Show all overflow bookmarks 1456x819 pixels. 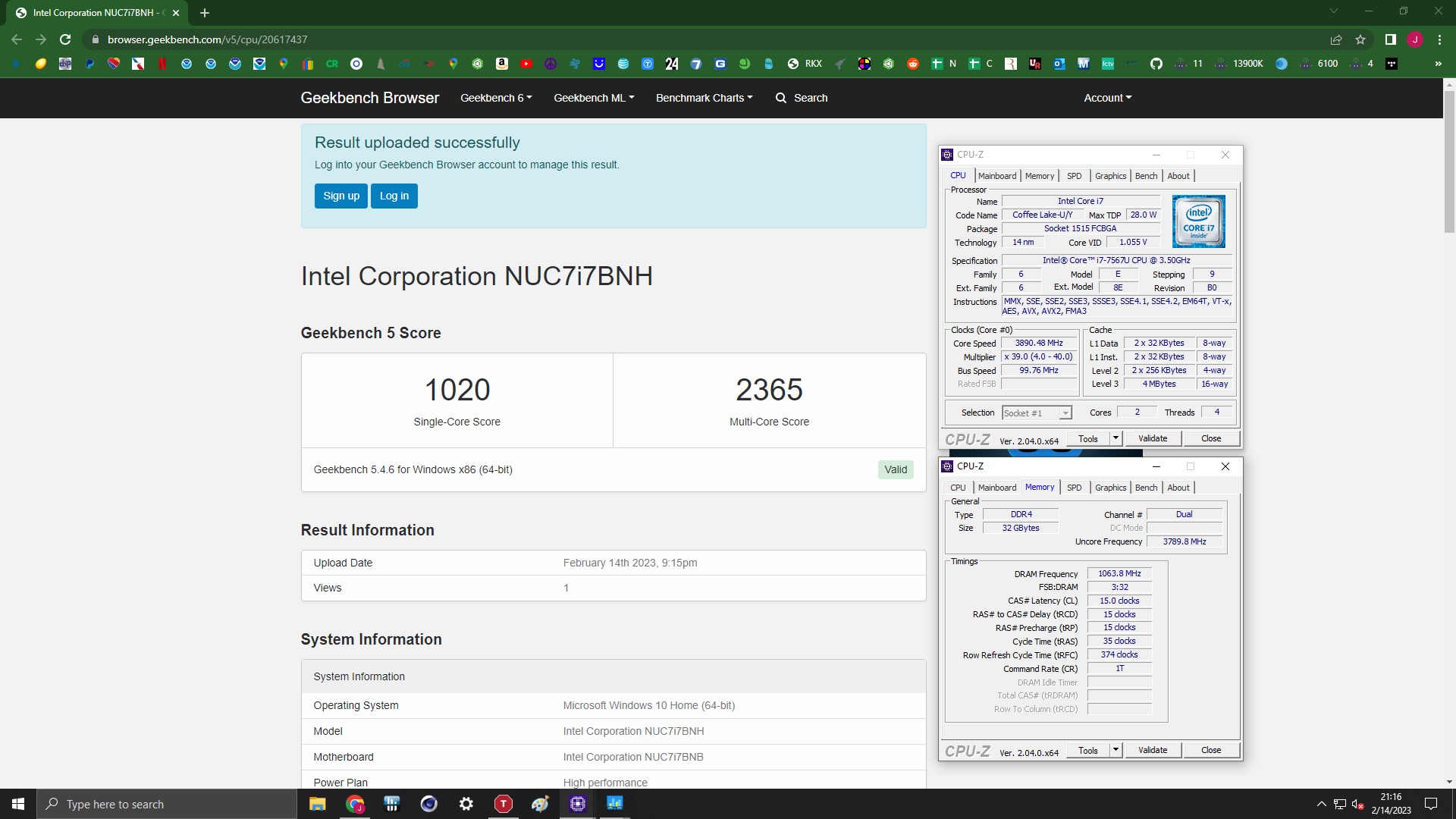1438,64
